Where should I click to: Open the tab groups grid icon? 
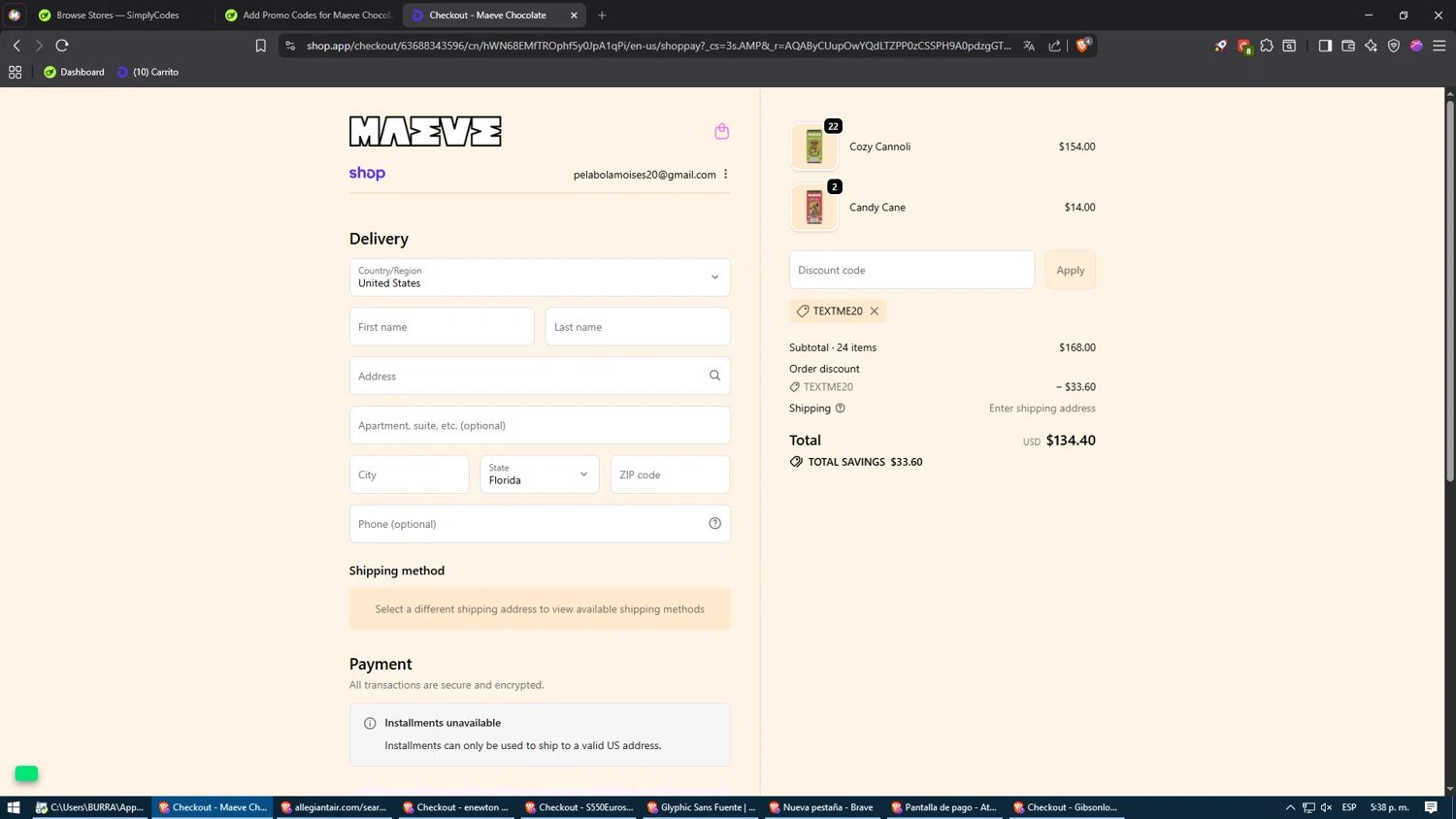pos(15,72)
